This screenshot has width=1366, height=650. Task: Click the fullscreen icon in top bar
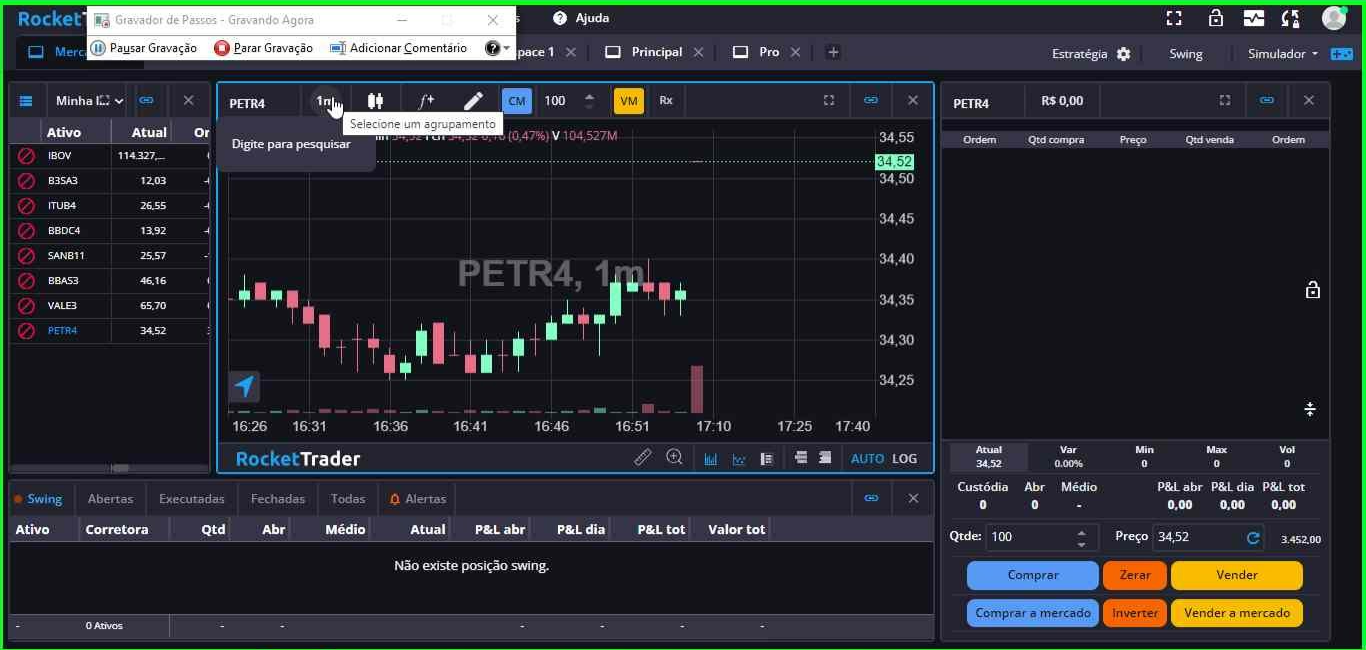pyautogui.click(x=1174, y=18)
